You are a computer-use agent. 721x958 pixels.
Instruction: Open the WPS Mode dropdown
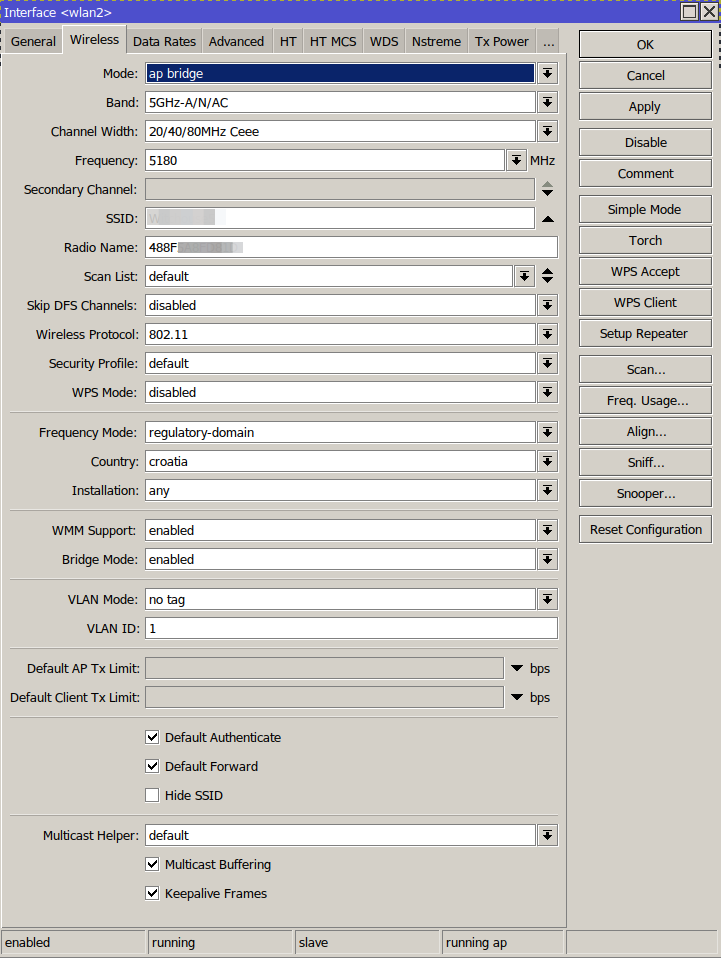coord(547,392)
